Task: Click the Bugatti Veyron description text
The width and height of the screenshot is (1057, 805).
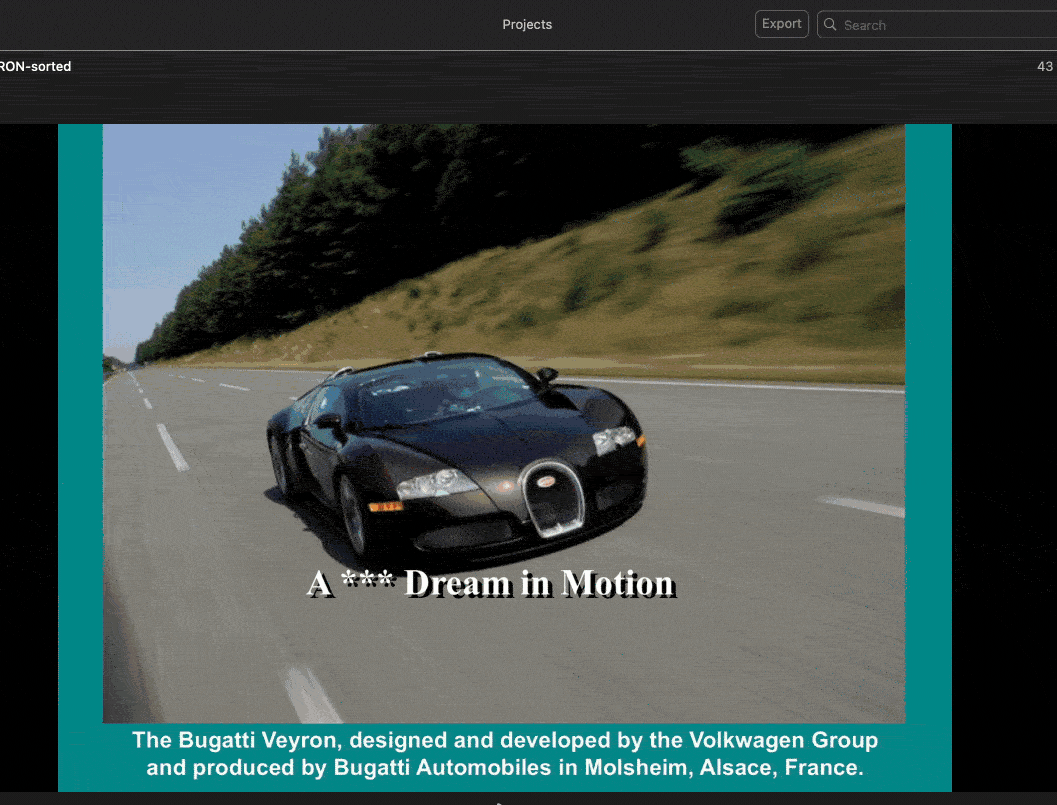Action: (x=505, y=754)
